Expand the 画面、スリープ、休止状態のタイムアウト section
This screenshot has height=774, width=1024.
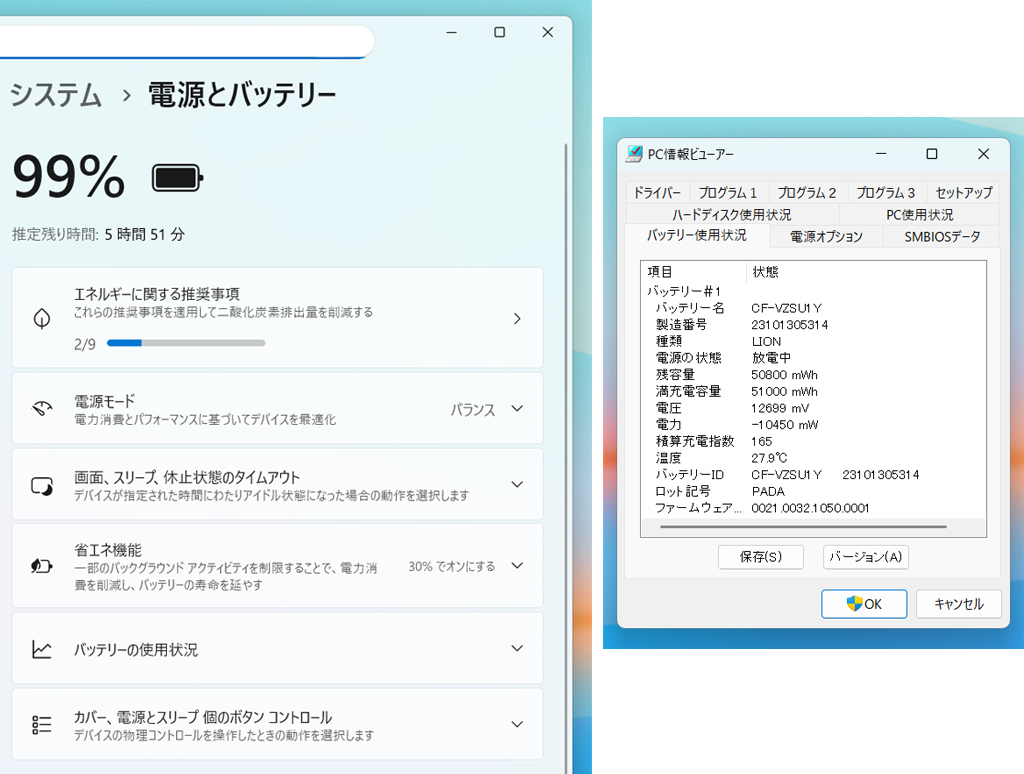516,485
